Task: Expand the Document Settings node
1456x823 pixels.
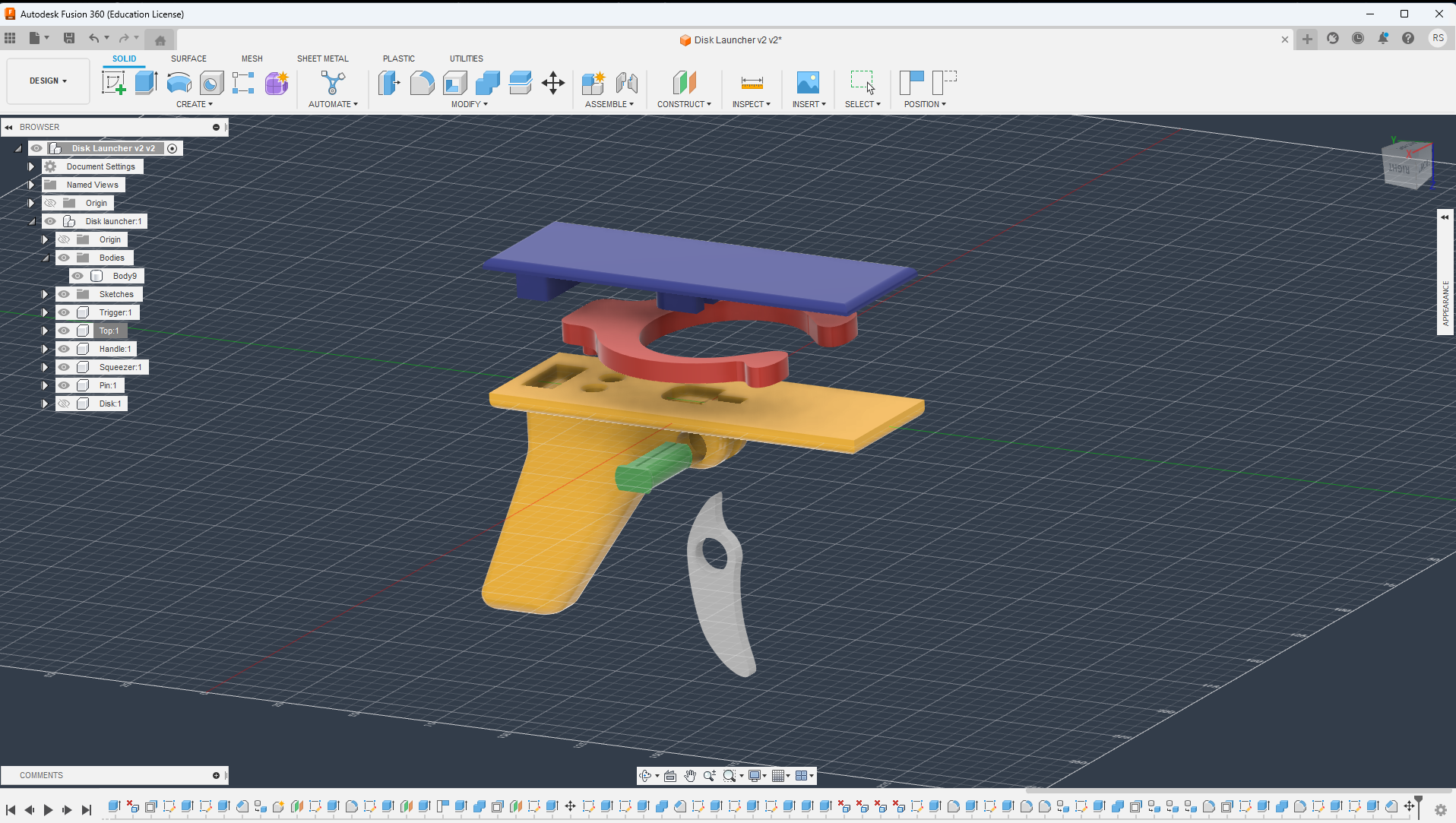Action: 31,166
